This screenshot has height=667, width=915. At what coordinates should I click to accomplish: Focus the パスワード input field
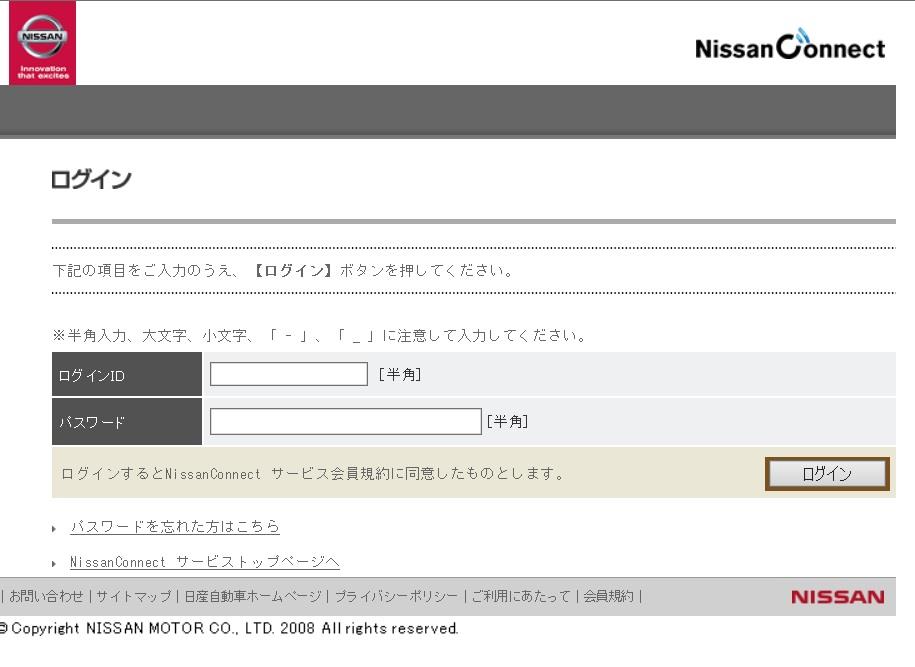(x=345, y=421)
